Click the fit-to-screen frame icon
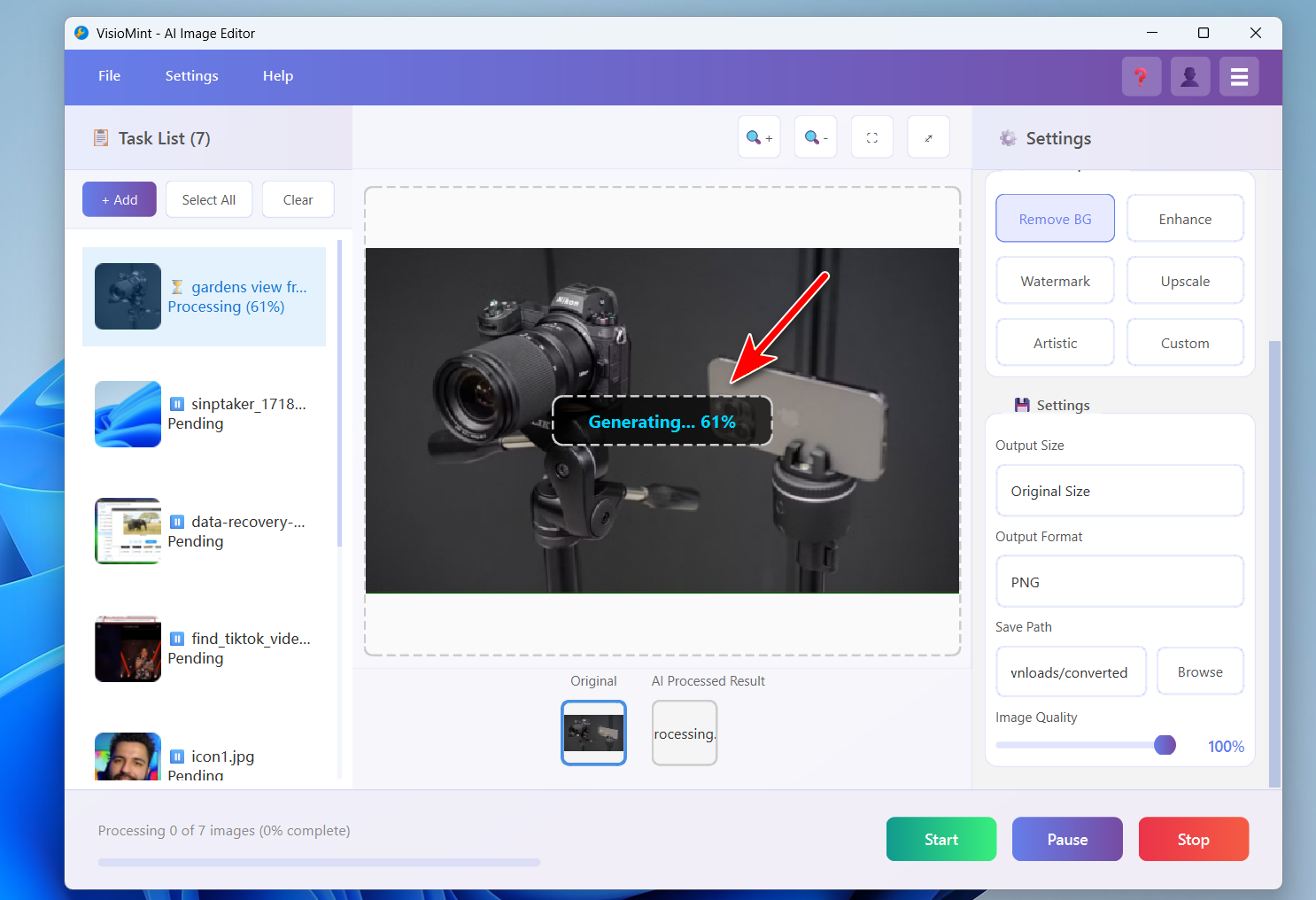 pyautogui.click(x=871, y=137)
